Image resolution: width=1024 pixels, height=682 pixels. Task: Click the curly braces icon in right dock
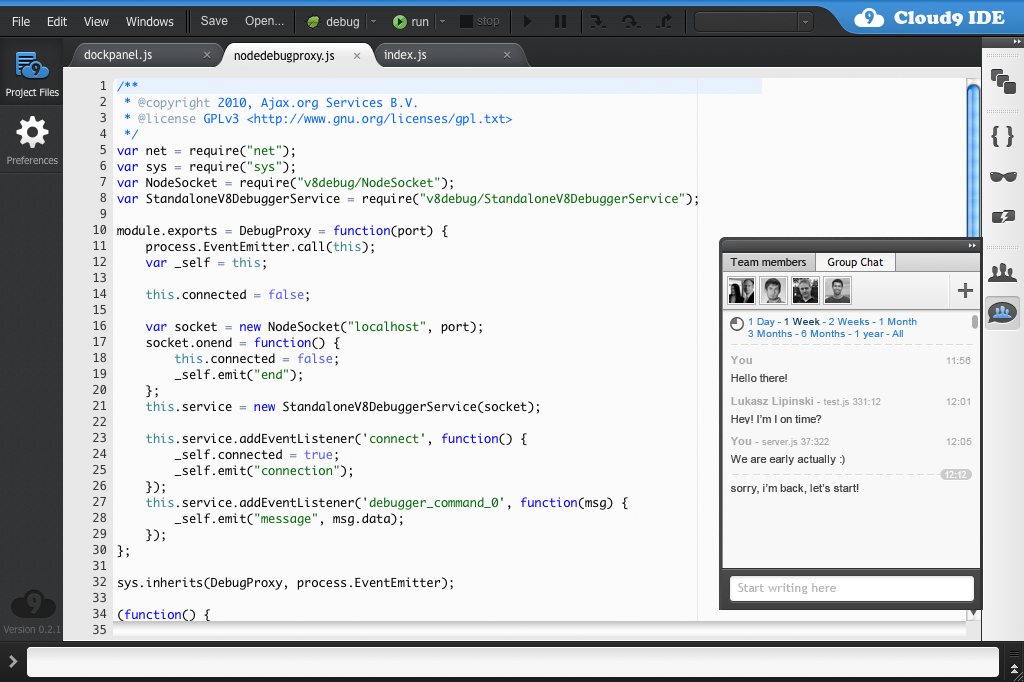[x=1002, y=137]
